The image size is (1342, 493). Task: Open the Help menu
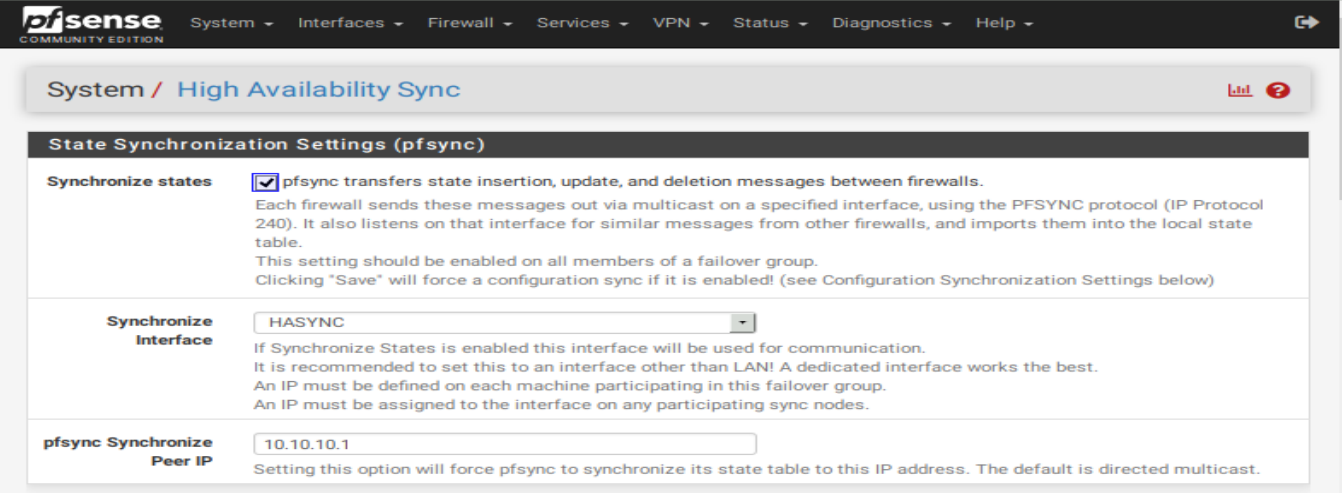click(1004, 23)
